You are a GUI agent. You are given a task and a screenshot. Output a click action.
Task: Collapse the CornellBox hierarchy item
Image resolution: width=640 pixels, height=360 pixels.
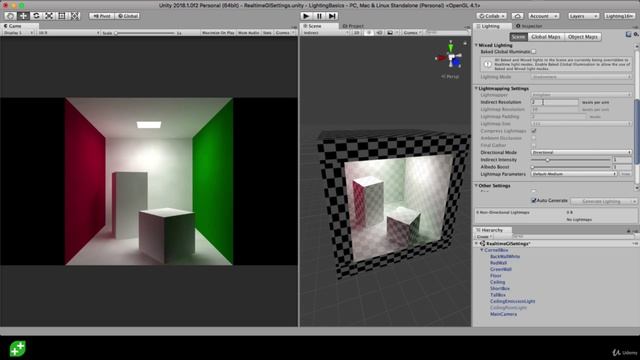[x=482, y=250]
